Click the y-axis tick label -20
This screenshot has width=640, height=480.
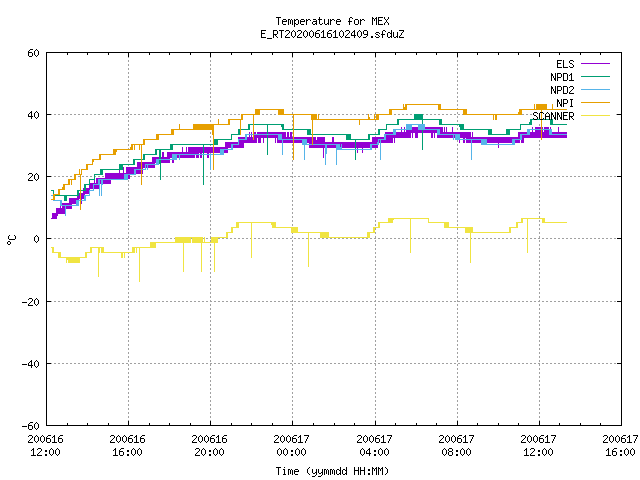(x=31, y=302)
